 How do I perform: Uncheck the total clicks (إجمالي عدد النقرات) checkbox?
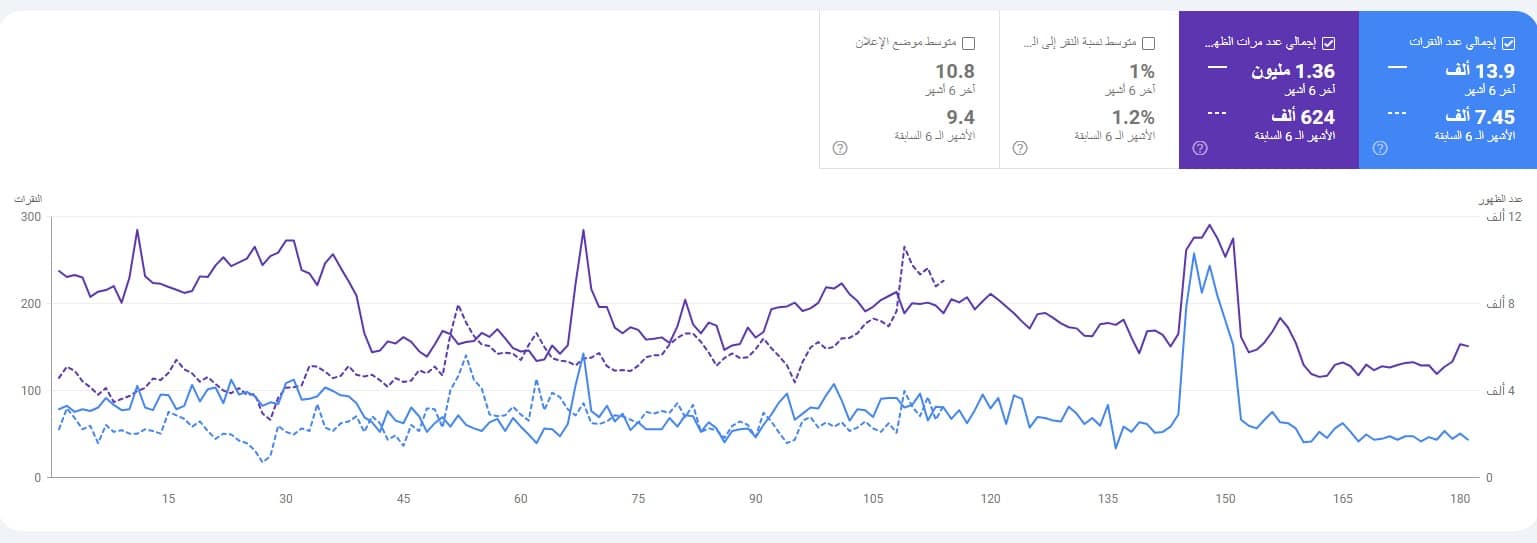point(1508,43)
